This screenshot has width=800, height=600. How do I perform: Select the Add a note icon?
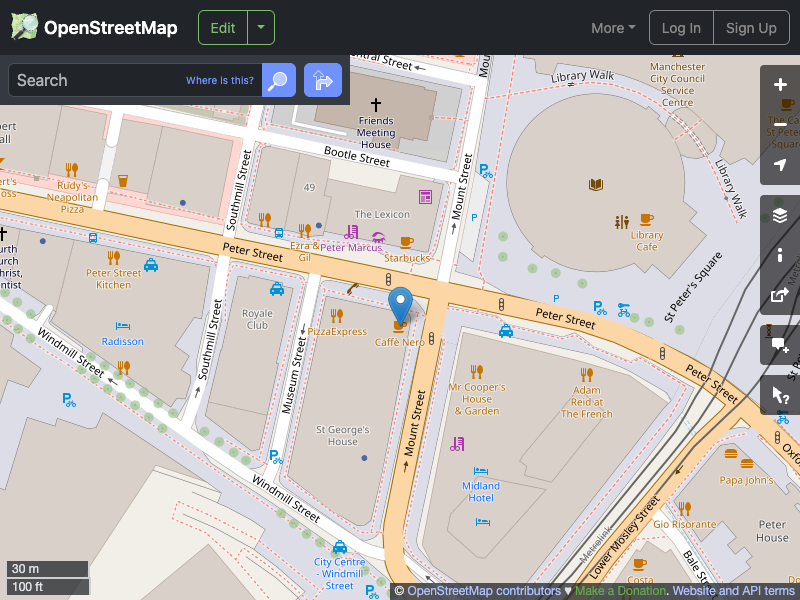click(x=780, y=342)
